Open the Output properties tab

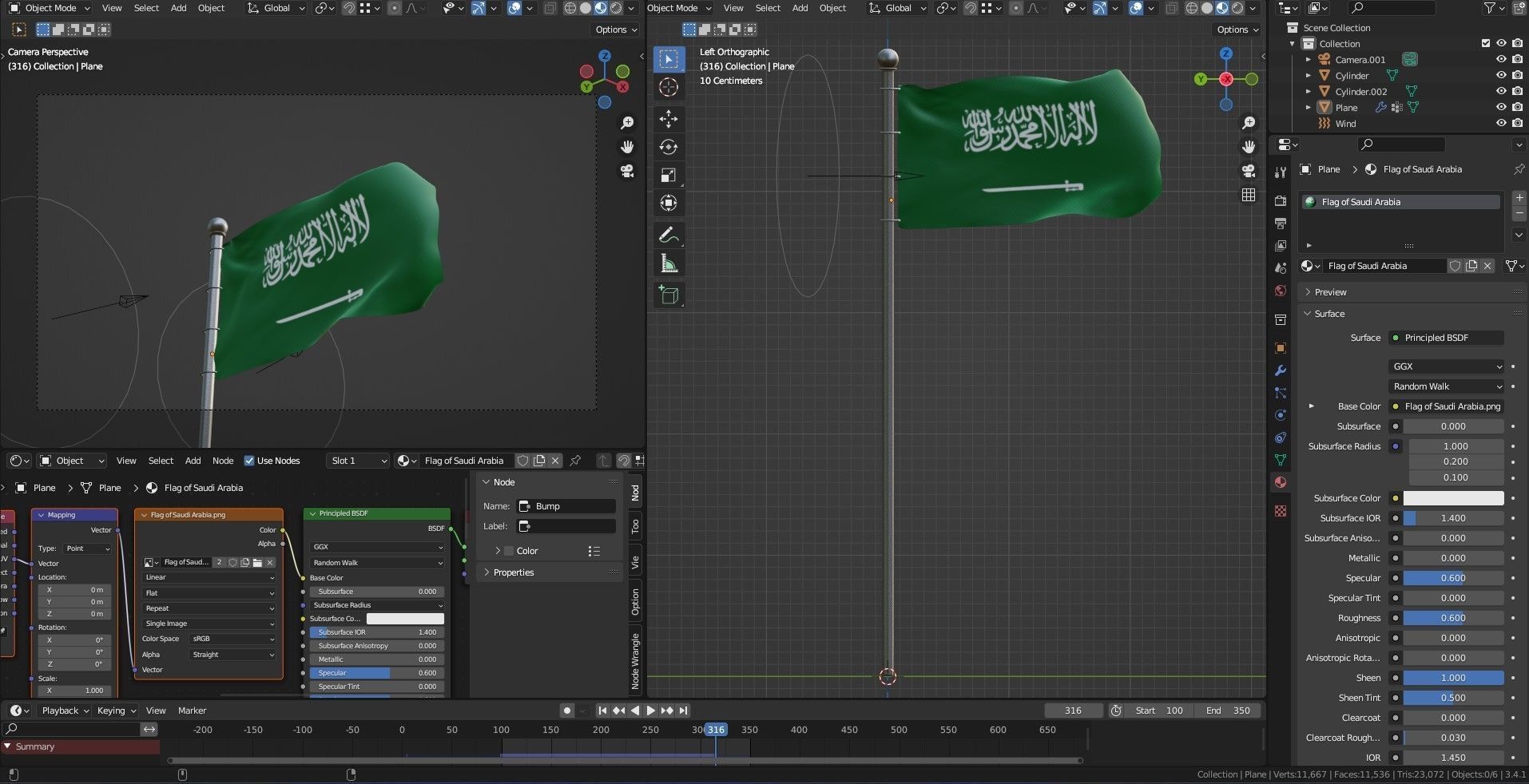pos(1281,224)
